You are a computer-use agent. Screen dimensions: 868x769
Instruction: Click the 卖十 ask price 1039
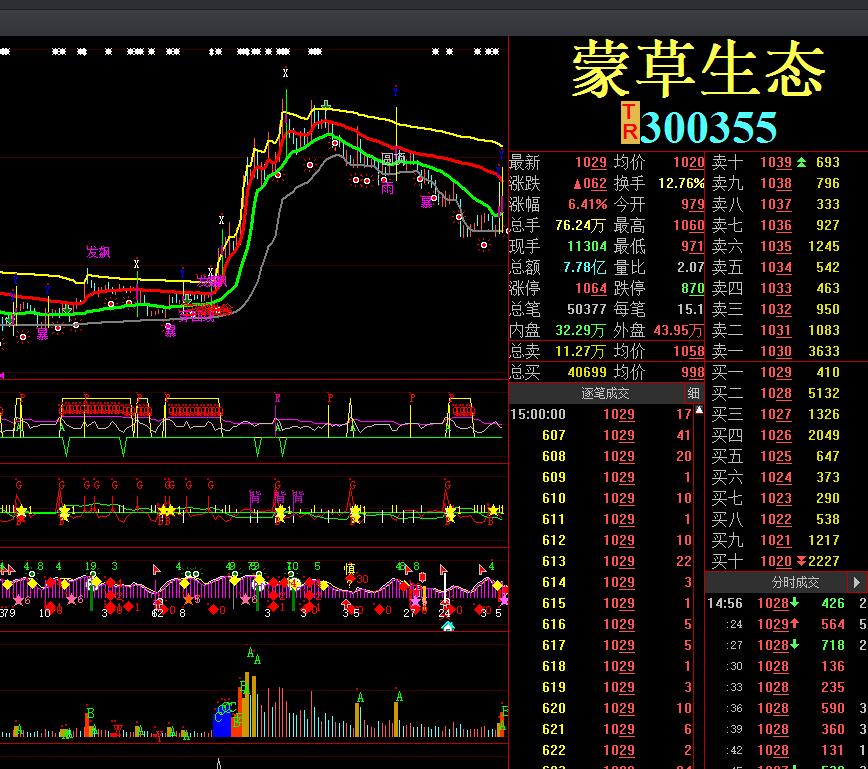(x=776, y=162)
